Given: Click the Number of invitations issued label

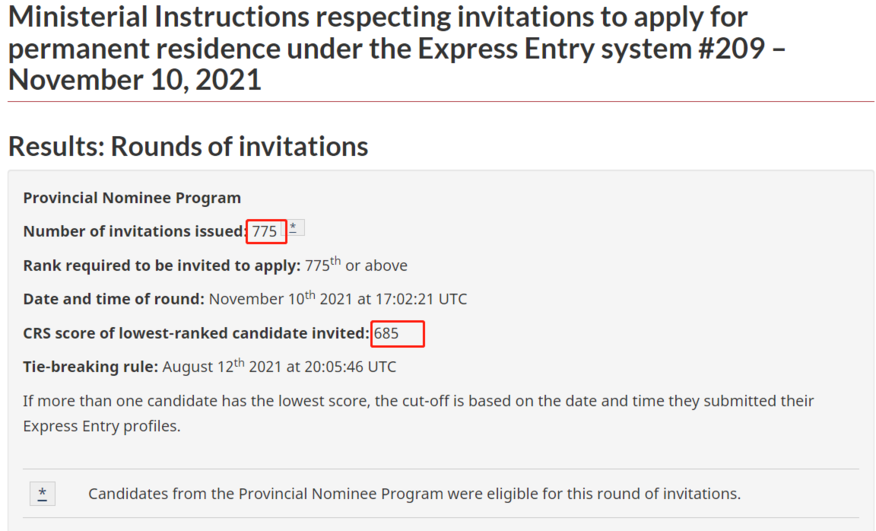Looking at the screenshot, I should [x=135, y=231].
